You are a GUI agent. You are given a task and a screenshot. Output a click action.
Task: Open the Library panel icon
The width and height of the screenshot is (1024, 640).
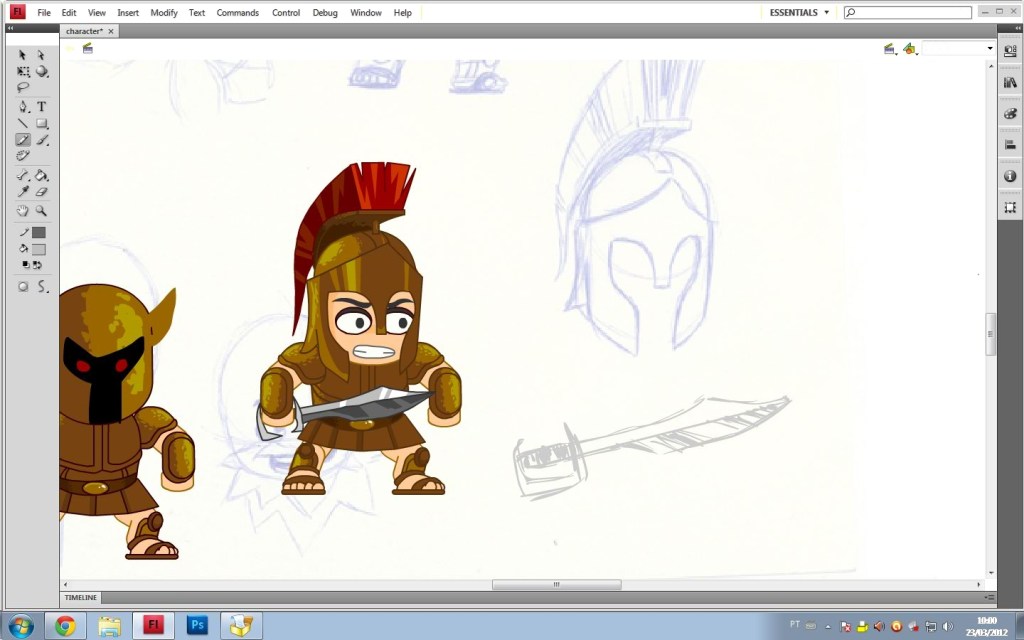tap(1010, 82)
